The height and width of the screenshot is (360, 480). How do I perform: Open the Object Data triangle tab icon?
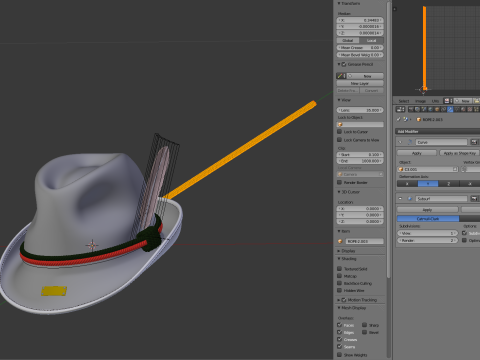[x=457, y=109]
